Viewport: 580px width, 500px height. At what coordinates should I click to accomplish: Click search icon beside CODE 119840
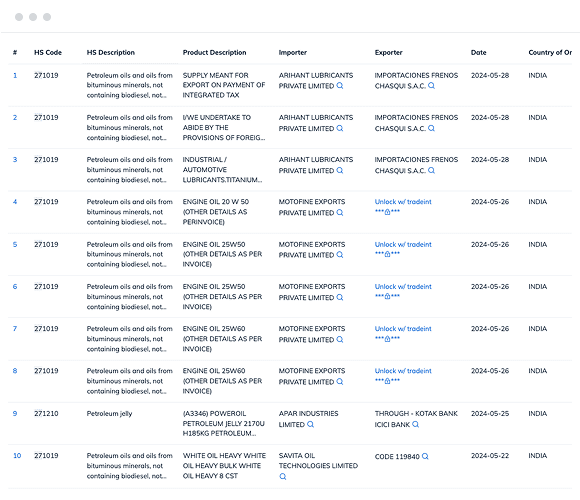point(425,456)
